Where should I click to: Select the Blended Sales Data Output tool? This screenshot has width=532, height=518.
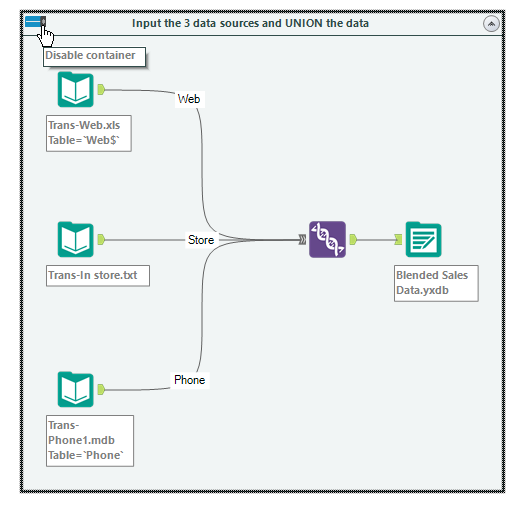(423, 239)
